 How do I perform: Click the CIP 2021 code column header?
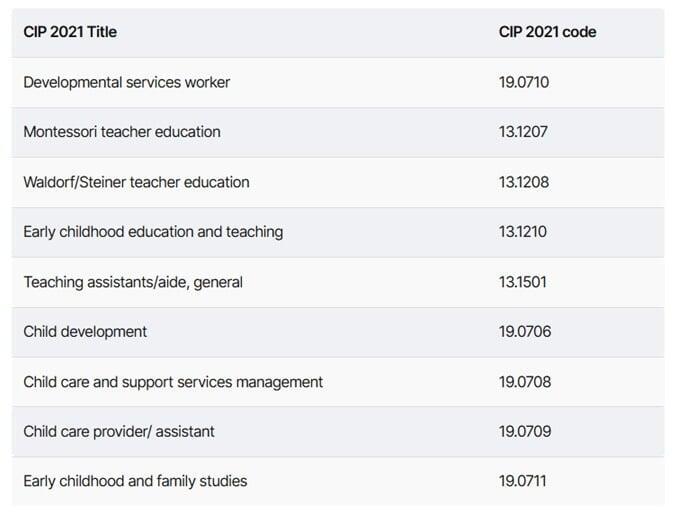coord(547,32)
